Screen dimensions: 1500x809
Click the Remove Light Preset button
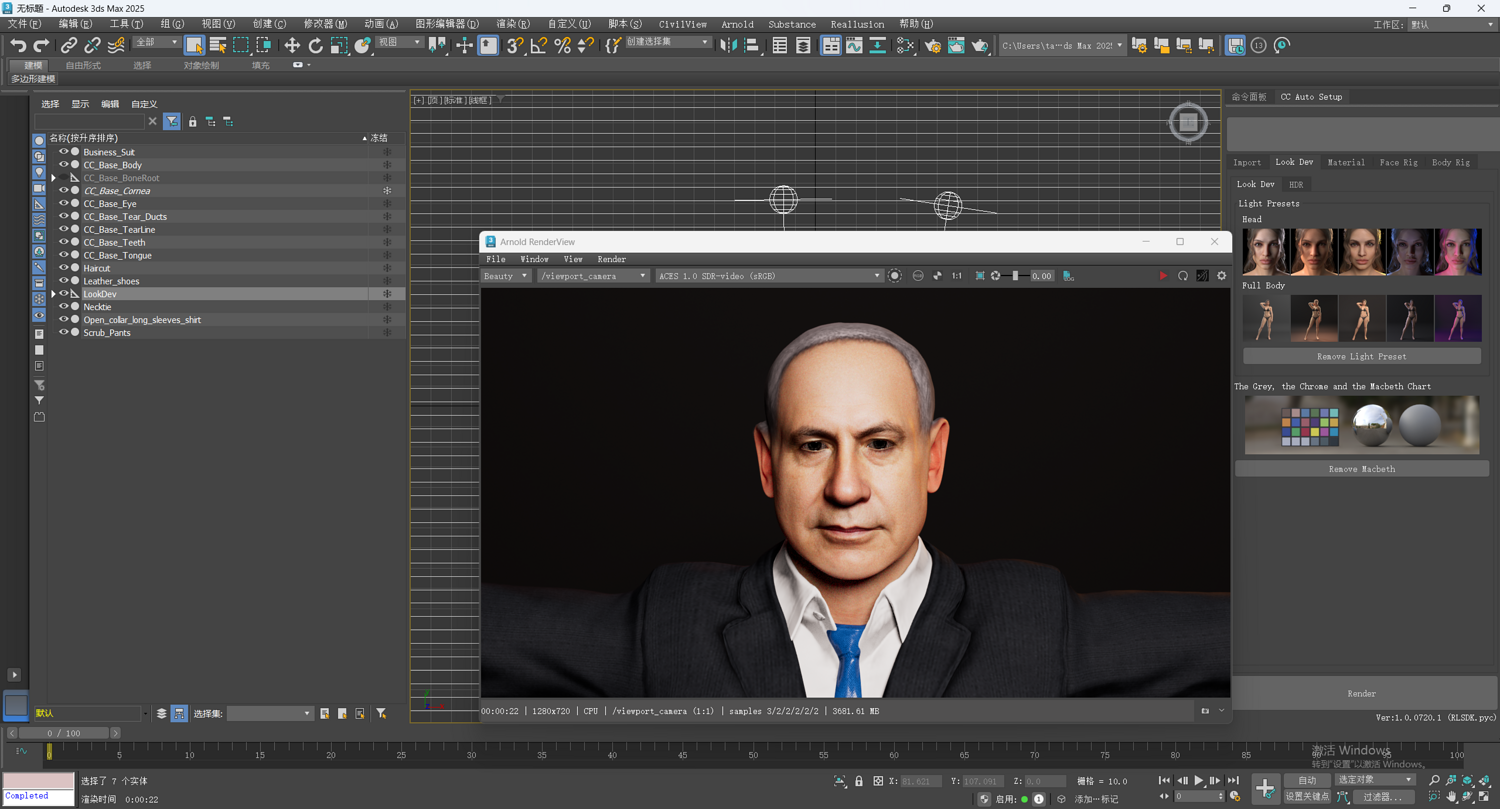(x=1361, y=356)
